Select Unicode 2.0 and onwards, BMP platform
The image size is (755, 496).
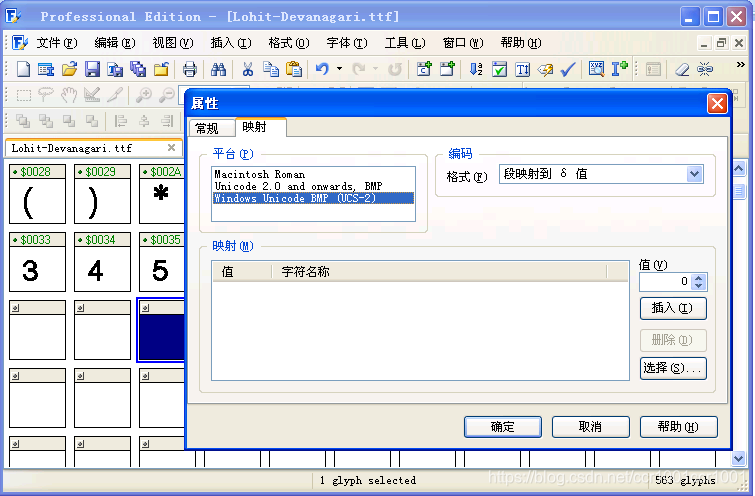(313, 186)
